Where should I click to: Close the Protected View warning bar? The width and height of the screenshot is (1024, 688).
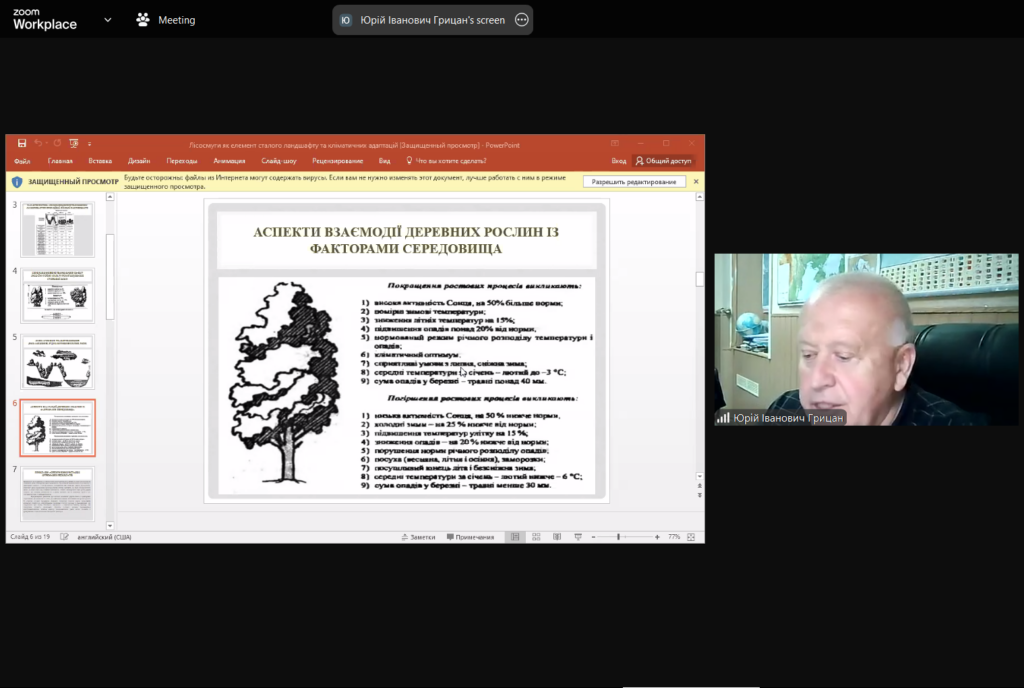coord(696,182)
